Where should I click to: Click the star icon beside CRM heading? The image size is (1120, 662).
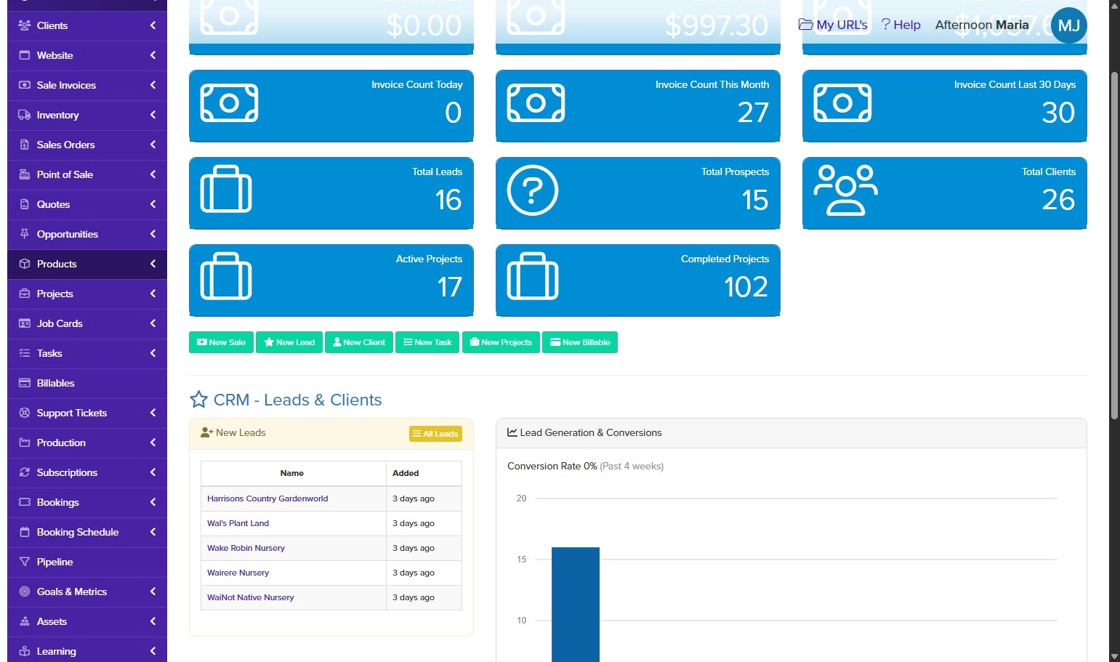click(199, 399)
